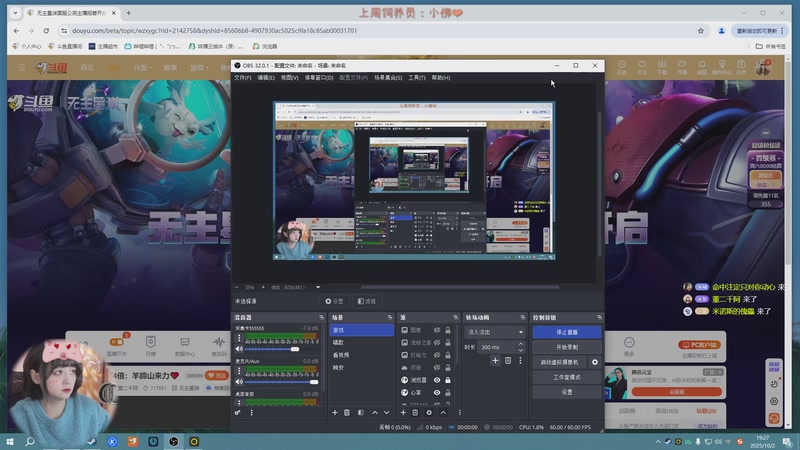800x450 pixels.
Task: Toggle the lock on the 打哈欠 source
Action: click(447, 355)
